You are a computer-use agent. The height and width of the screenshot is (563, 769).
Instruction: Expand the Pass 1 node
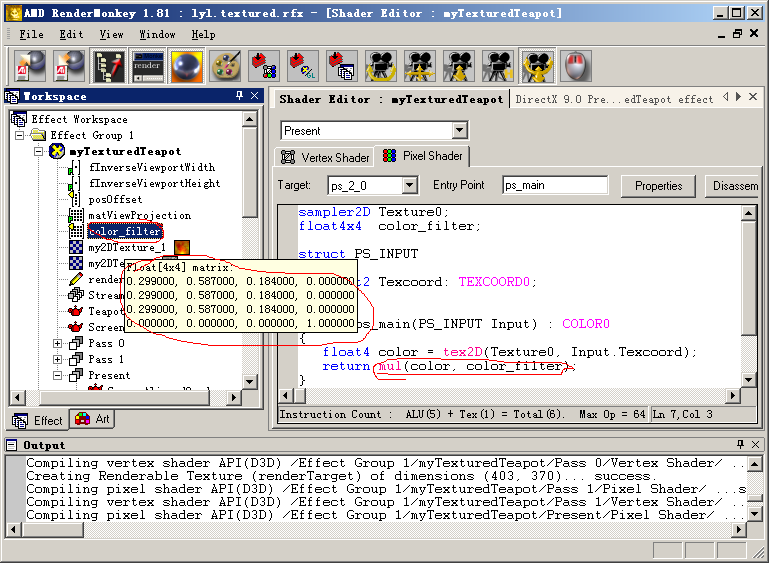point(57,359)
